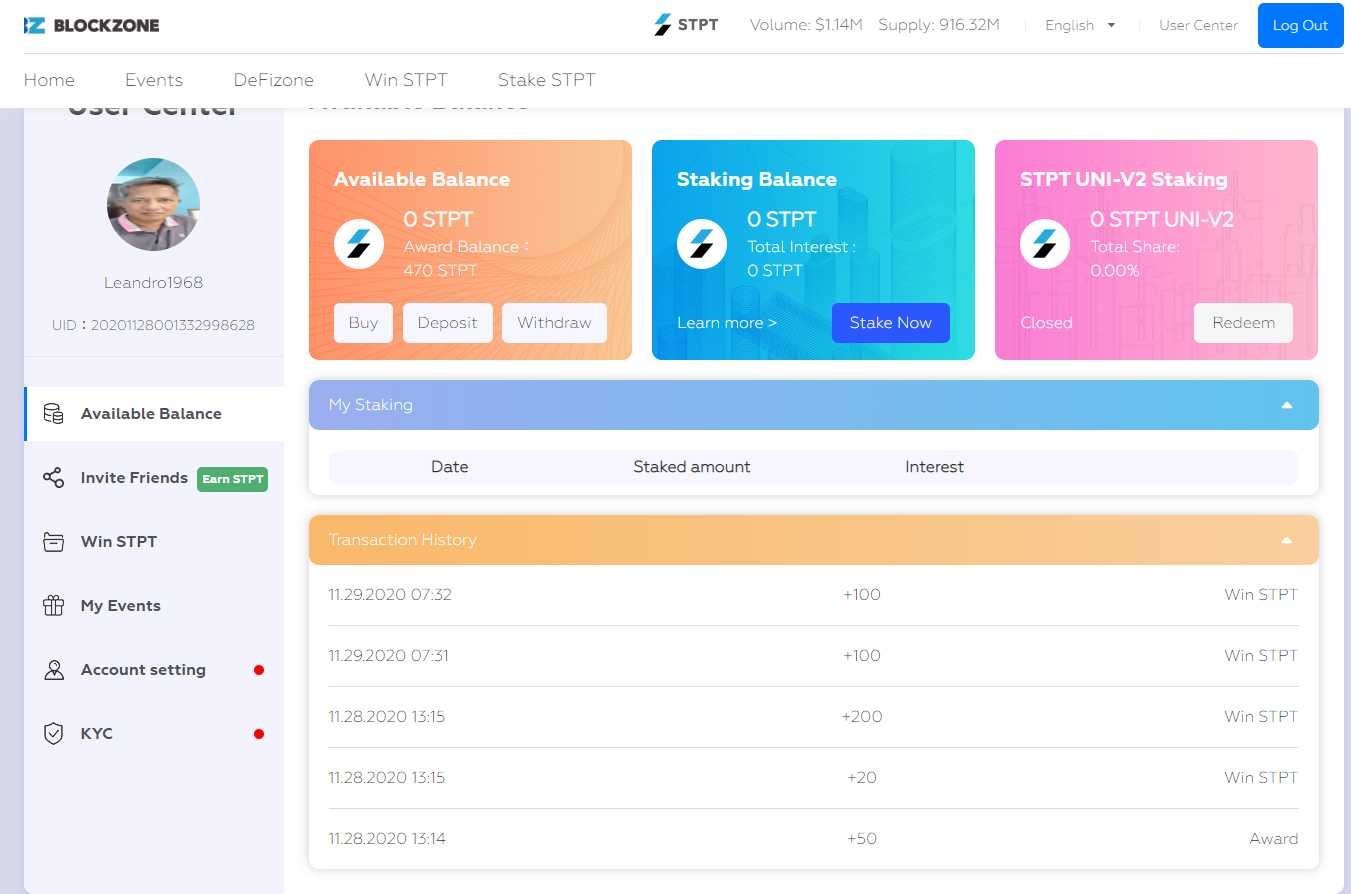The image size is (1351, 894).
Task: Click the Invite Friends share icon
Action: 54,478
